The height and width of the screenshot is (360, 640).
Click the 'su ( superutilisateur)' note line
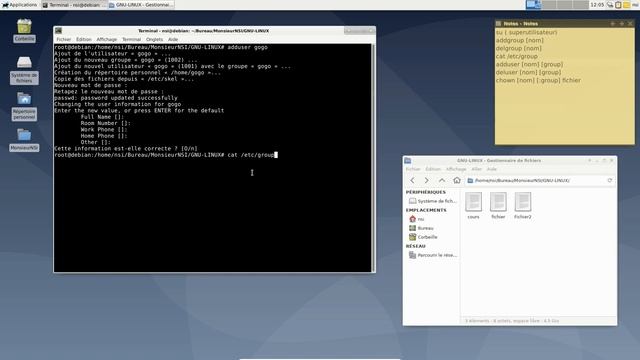pyautogui.click(x=527, y=32)
